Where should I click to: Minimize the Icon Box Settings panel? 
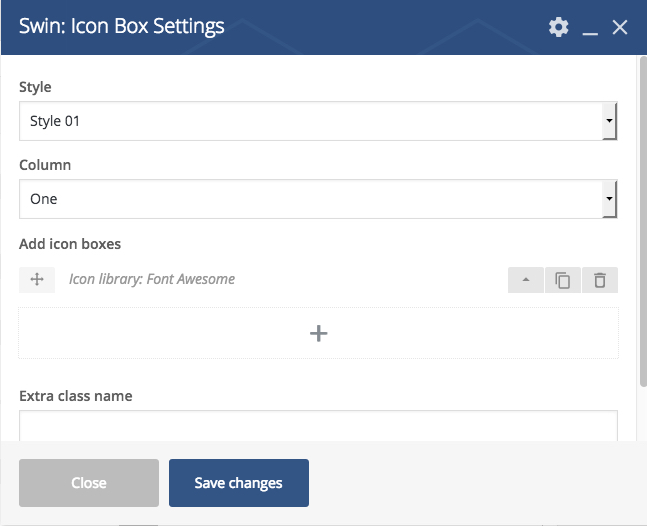(590, 28)
